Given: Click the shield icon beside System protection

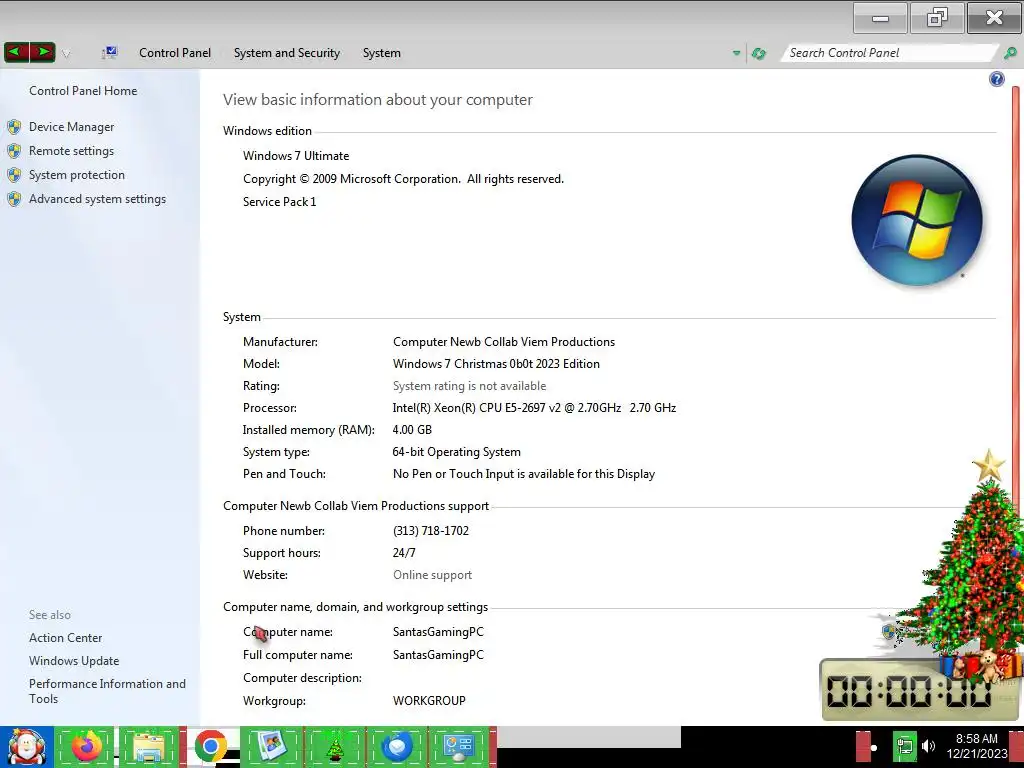Looking at the screenshot, I should [x=14, y=175].
